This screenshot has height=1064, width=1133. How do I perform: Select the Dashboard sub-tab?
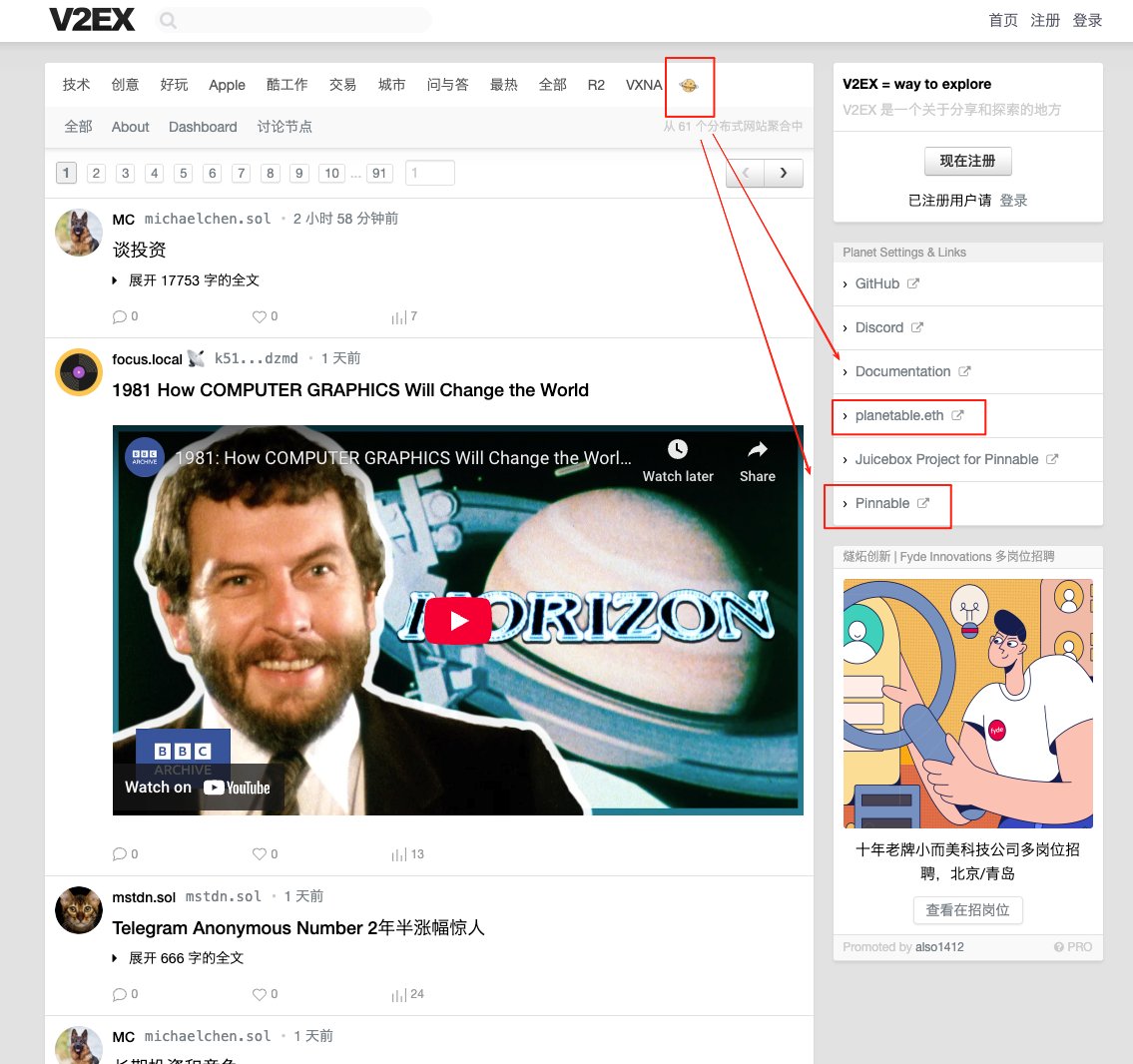click(203, 127)
